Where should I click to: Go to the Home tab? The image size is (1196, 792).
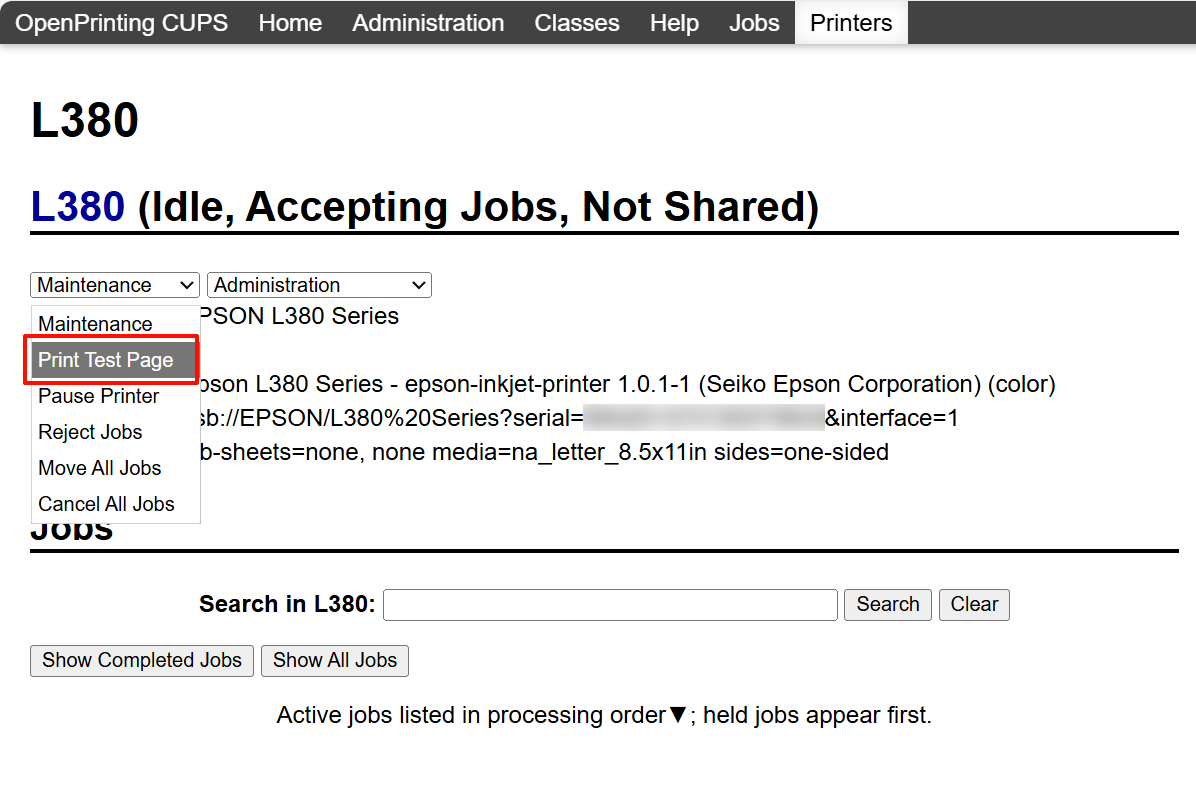tap(290, 23)
